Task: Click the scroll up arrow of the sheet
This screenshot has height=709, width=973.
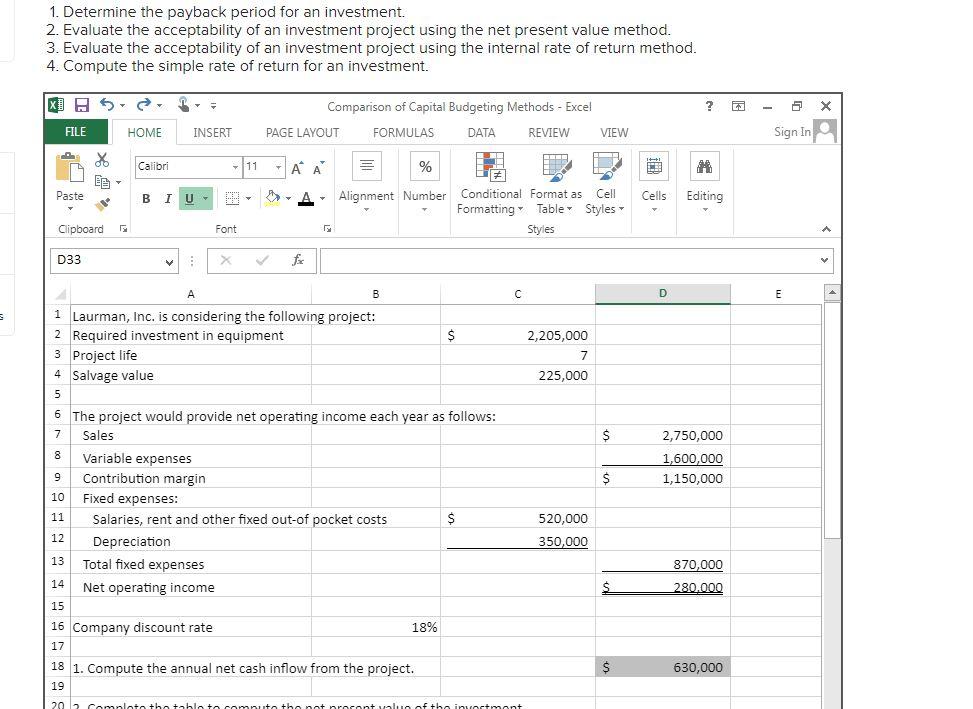Action: coord(832,292)
